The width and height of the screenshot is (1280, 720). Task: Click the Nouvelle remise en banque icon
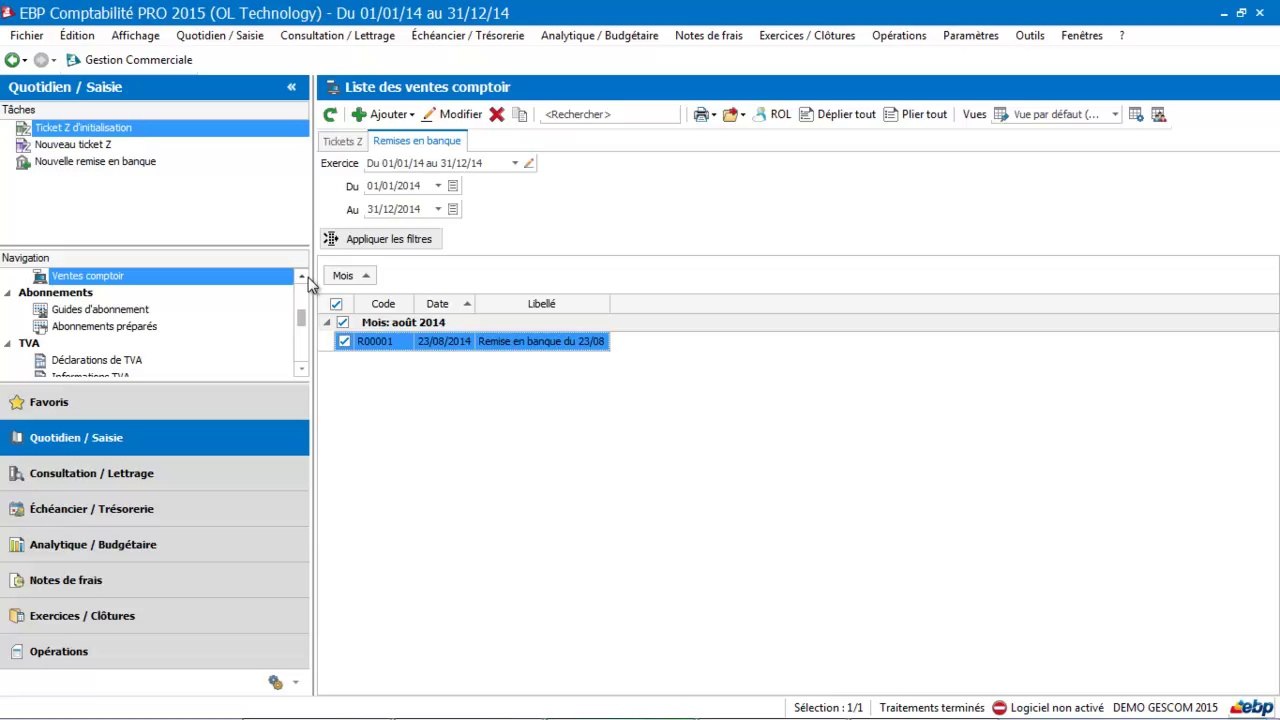coord(23,162)
